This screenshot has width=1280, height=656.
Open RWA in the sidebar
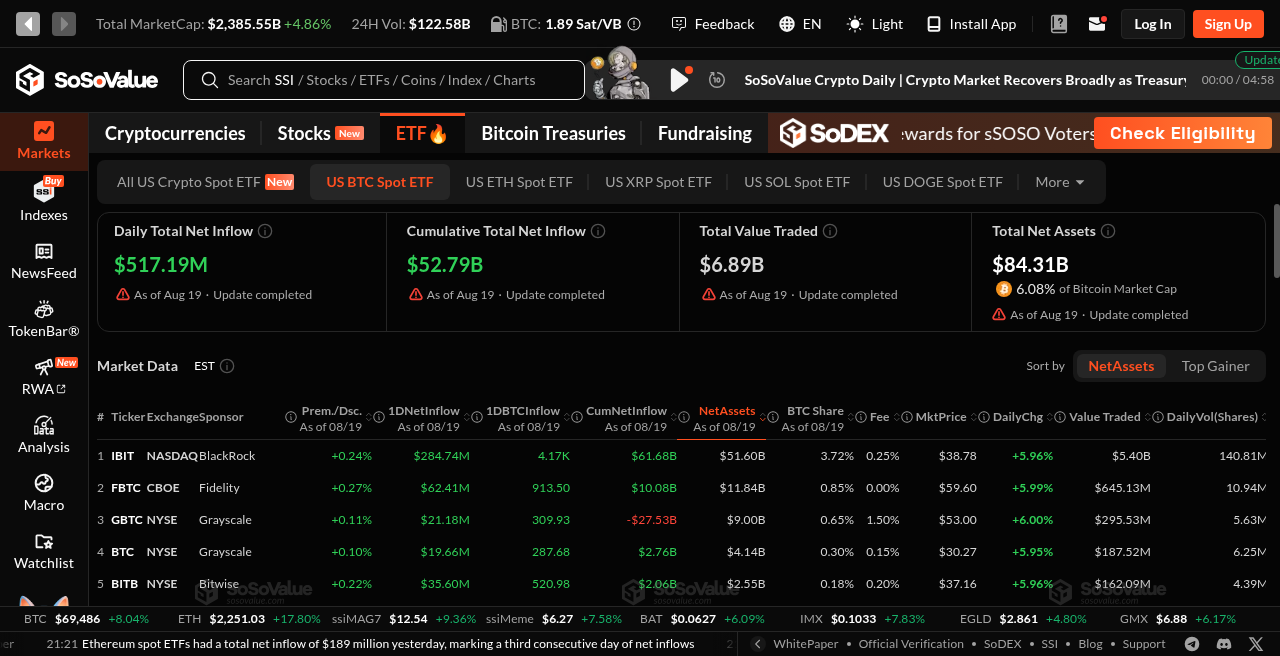44,377
